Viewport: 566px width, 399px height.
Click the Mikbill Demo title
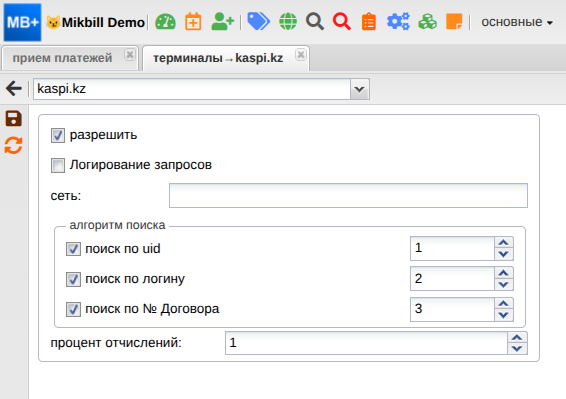tap(103, 22)
